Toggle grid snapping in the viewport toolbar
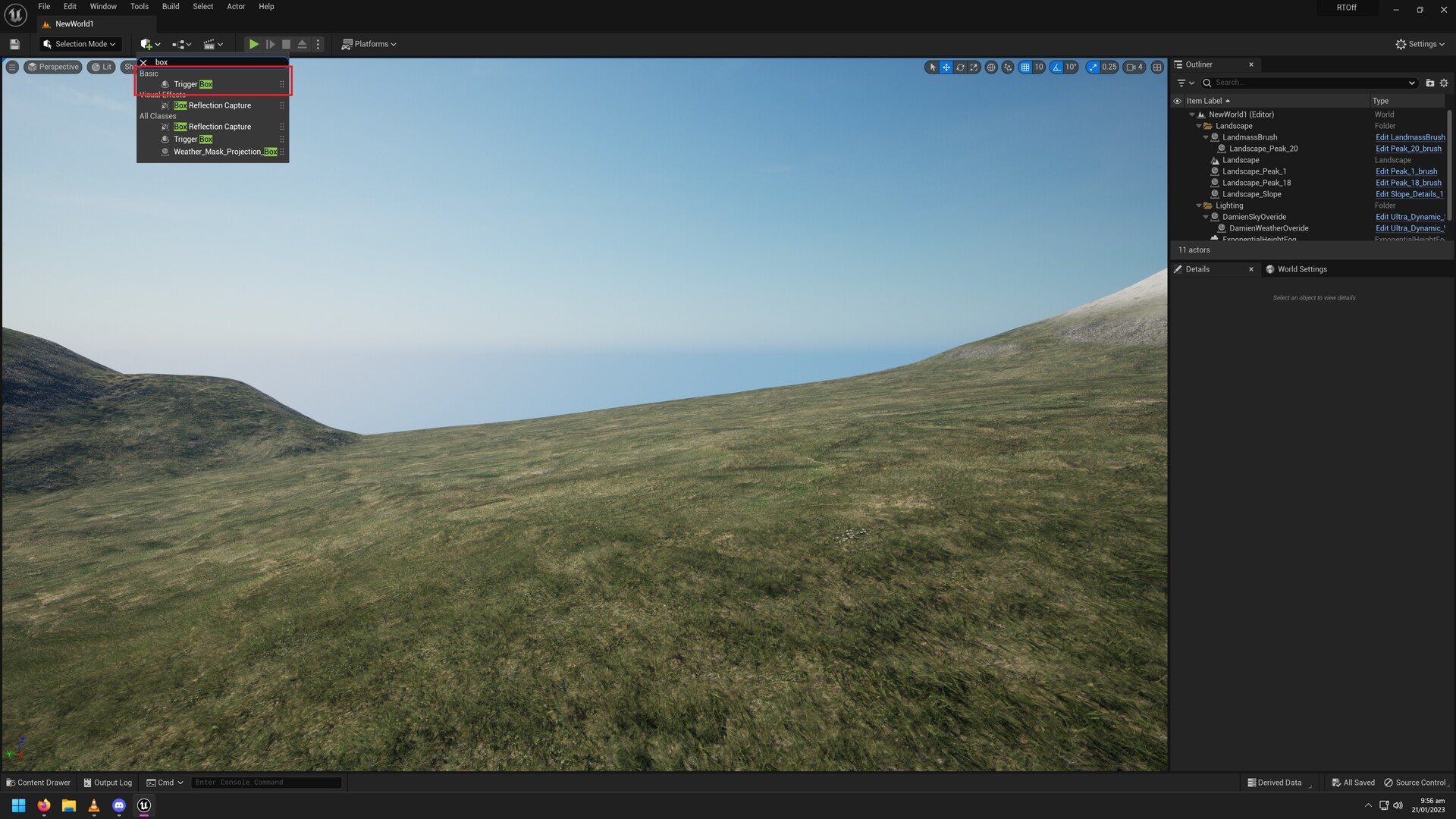The height and width of the screenshot is (819, 1456). (x=1025, y=67)
